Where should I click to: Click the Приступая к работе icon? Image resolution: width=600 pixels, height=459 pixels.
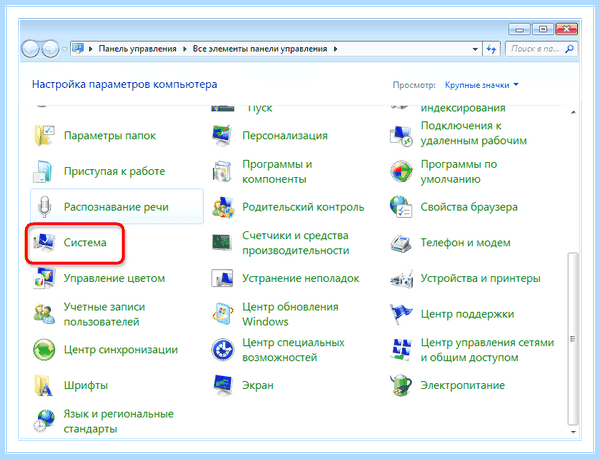pos(43,171)
